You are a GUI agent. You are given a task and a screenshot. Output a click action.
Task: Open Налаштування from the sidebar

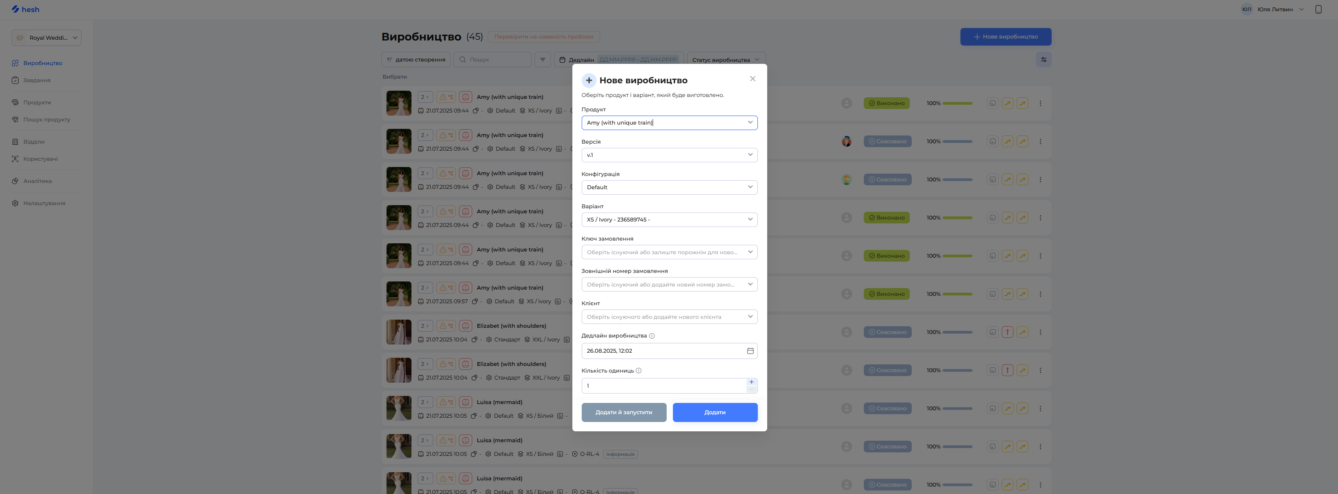pos(44,203)
